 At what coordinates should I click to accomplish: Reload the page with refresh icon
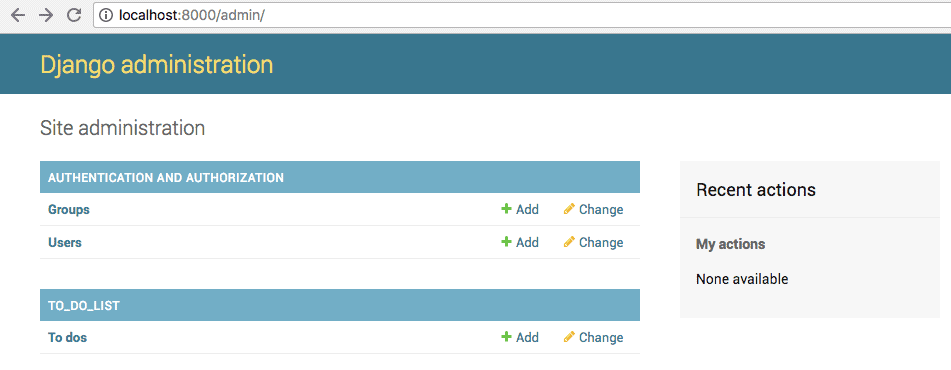[x=74, y=15]
